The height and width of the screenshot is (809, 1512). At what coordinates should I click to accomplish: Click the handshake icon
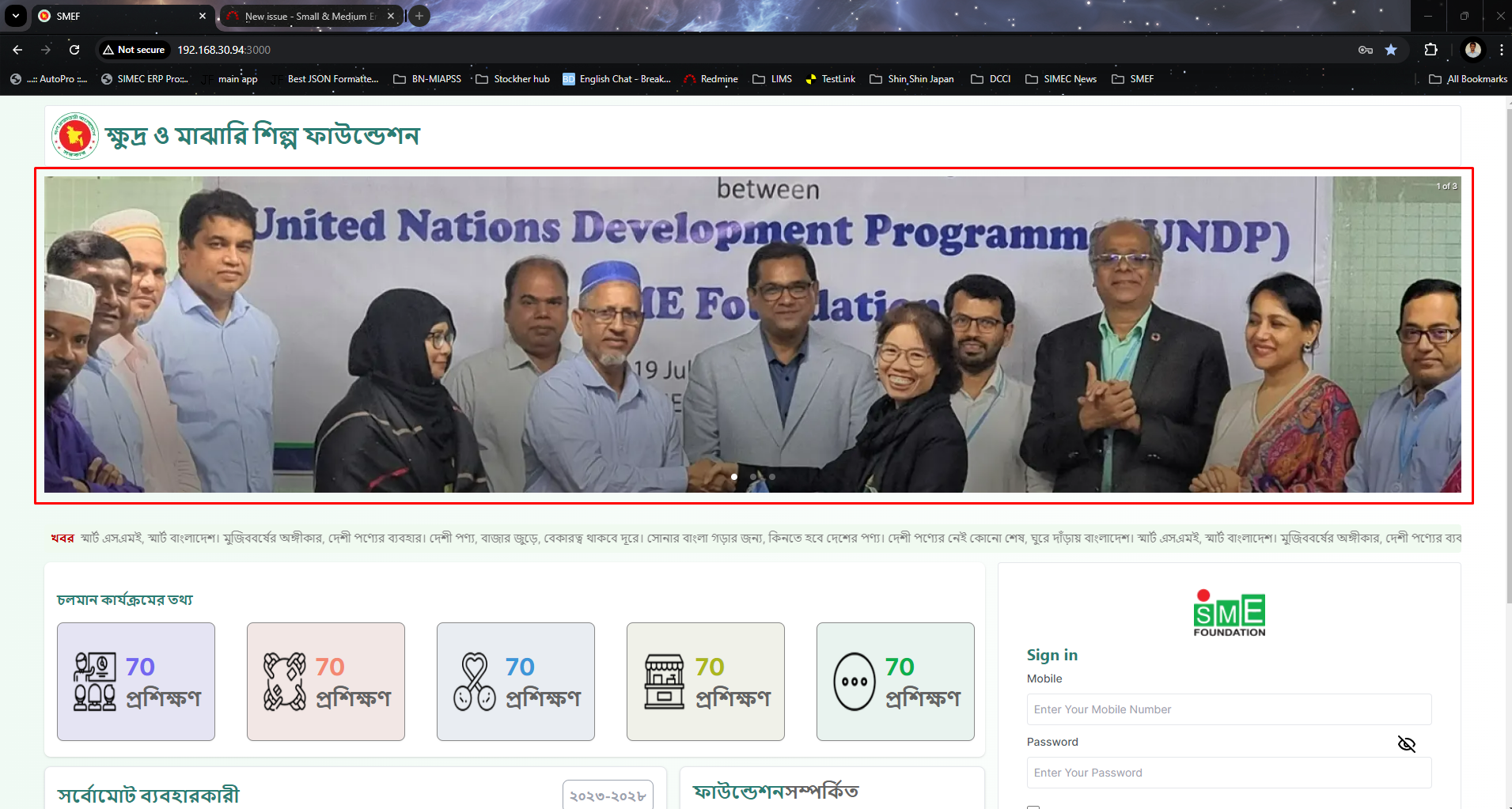(285, 682)
